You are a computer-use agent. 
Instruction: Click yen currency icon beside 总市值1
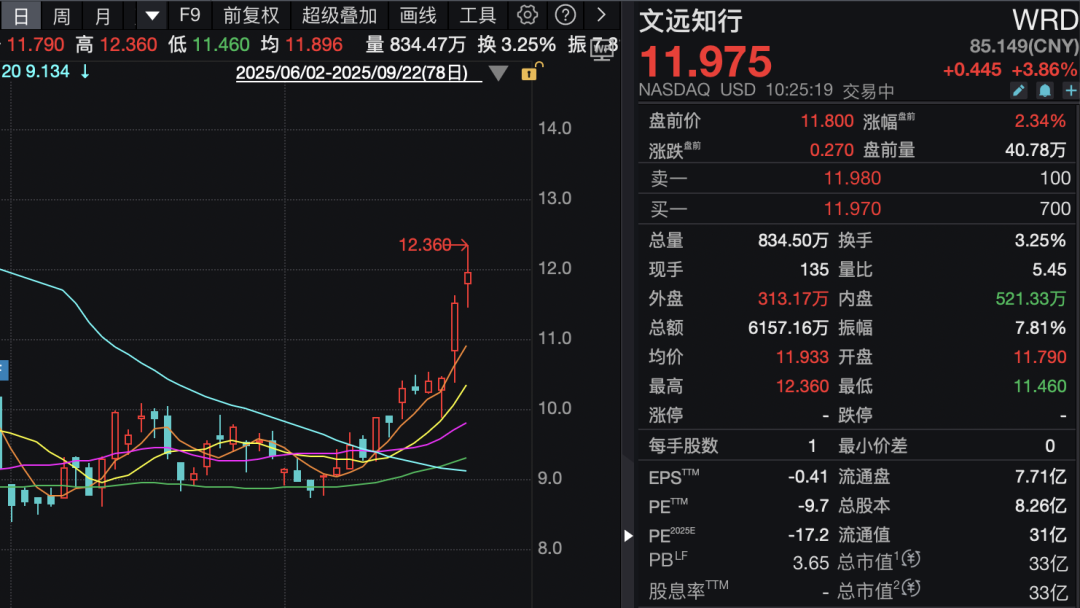(x=911, y=558)
